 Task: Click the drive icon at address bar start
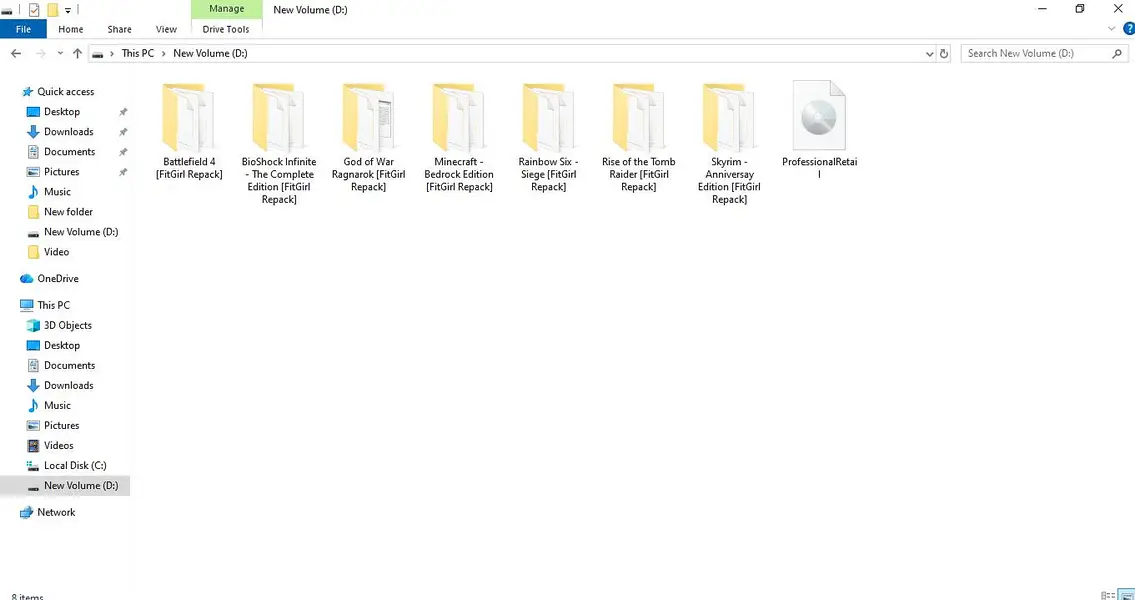click(98, 54)
